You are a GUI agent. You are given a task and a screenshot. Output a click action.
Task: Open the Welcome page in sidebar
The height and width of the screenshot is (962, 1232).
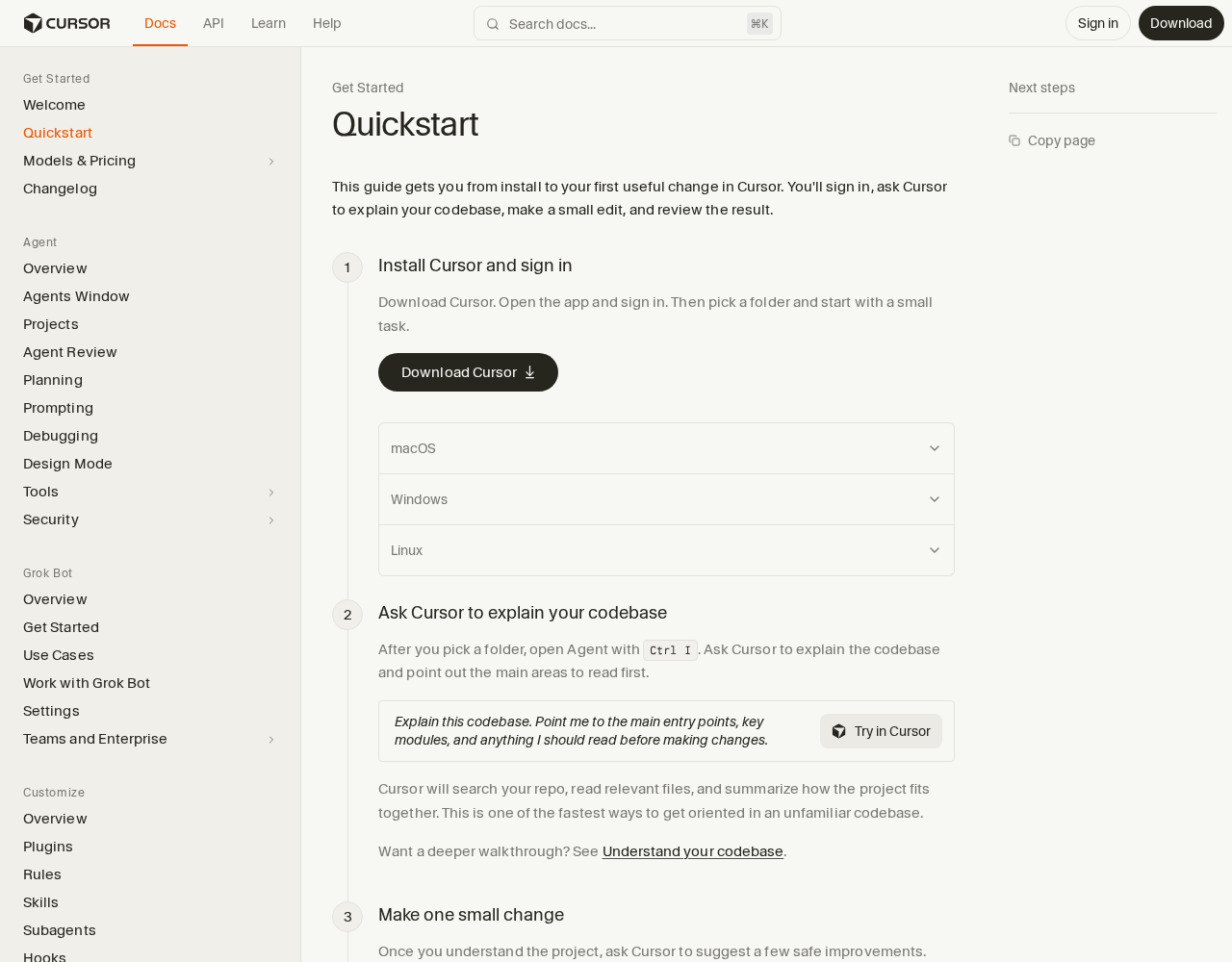pos(54,105)
